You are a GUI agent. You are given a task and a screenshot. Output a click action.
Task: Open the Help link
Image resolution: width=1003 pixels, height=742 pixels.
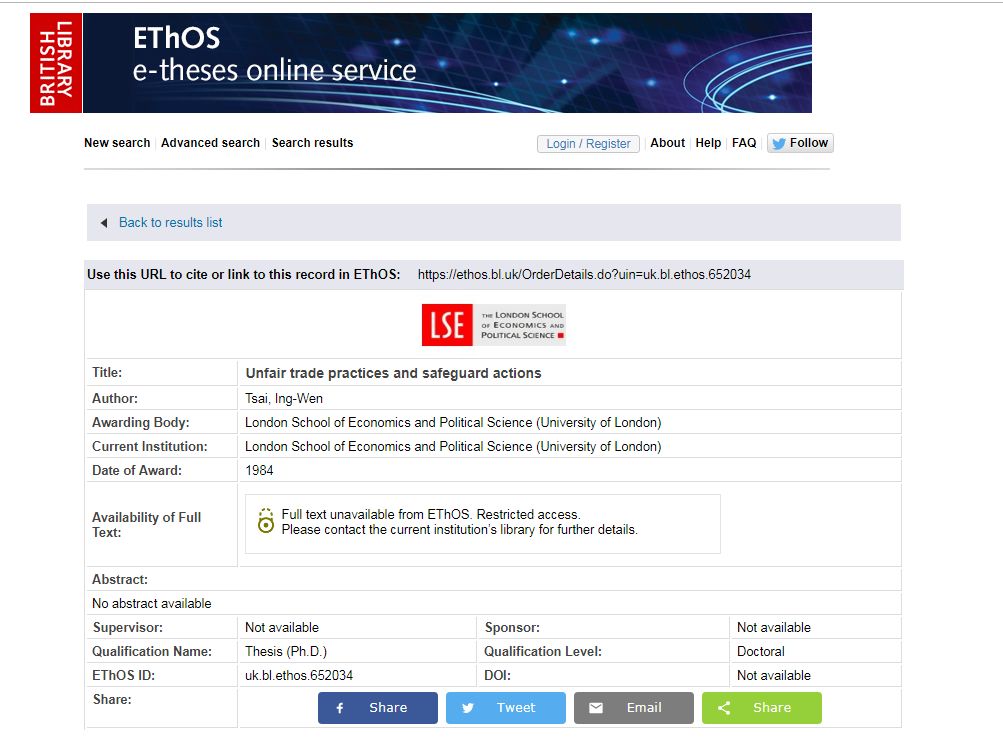point(708,143)
